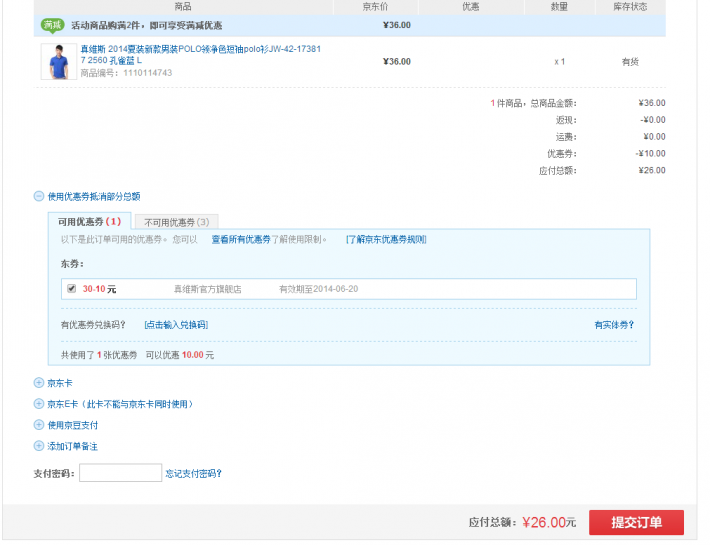Expand the 京东E卡 section plus icon
The image size is (710, 545).
[39, 404]
